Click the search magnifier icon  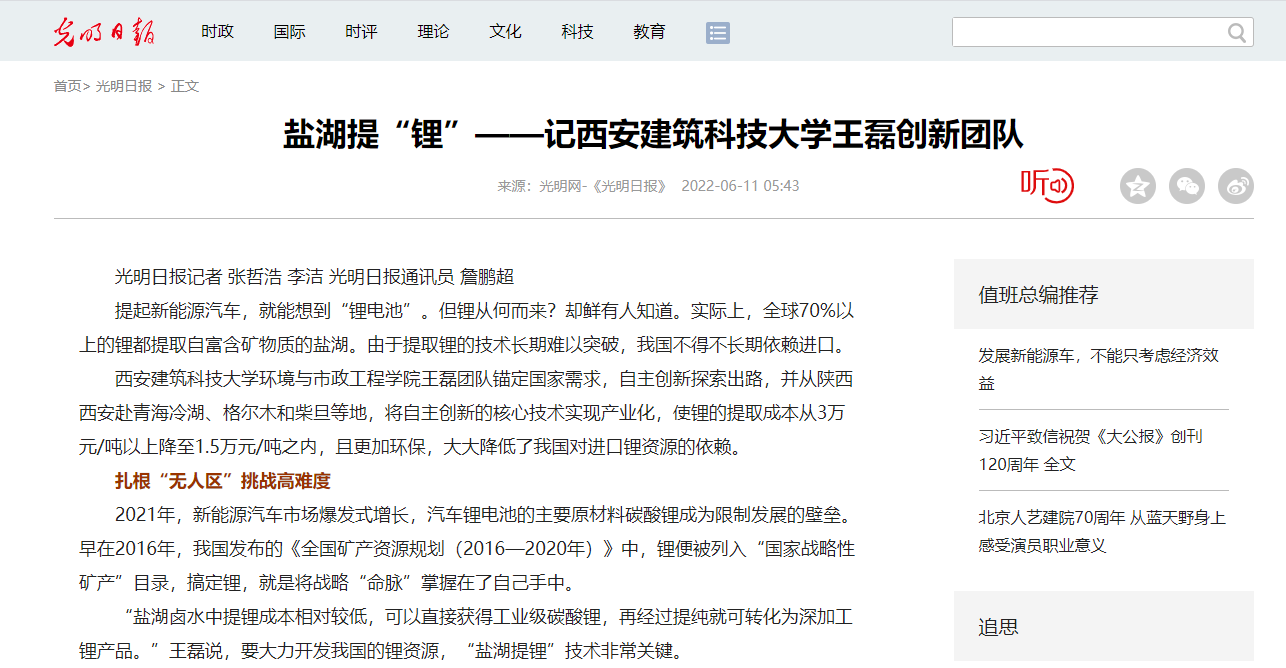click(1237, 33)
